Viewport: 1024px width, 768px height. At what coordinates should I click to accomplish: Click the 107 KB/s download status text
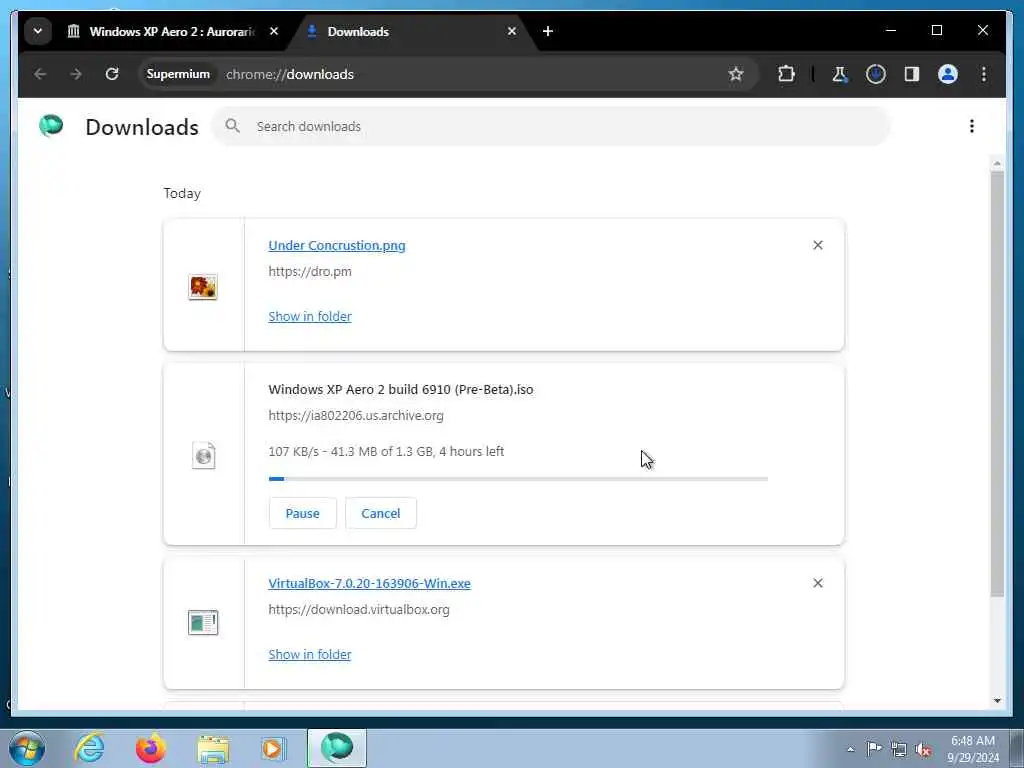(x=386, y=451)
